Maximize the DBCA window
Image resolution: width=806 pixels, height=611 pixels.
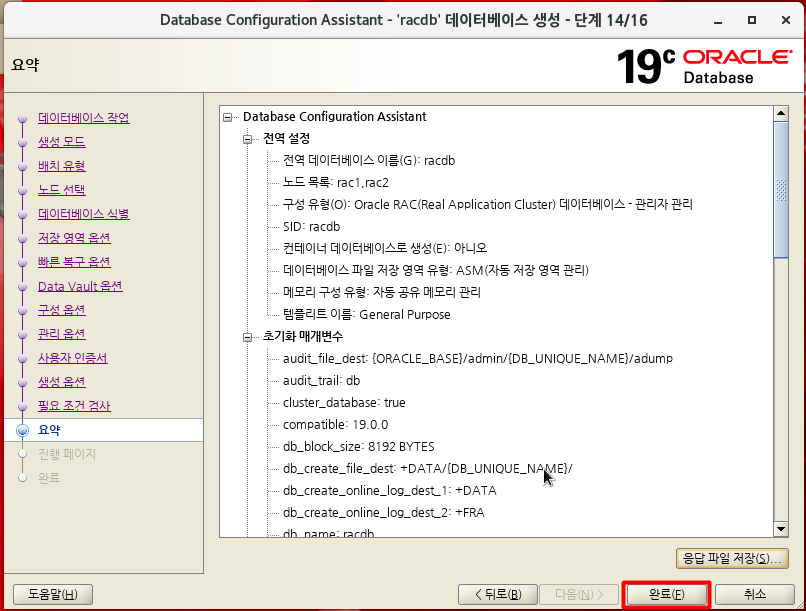tap(752, 21)
